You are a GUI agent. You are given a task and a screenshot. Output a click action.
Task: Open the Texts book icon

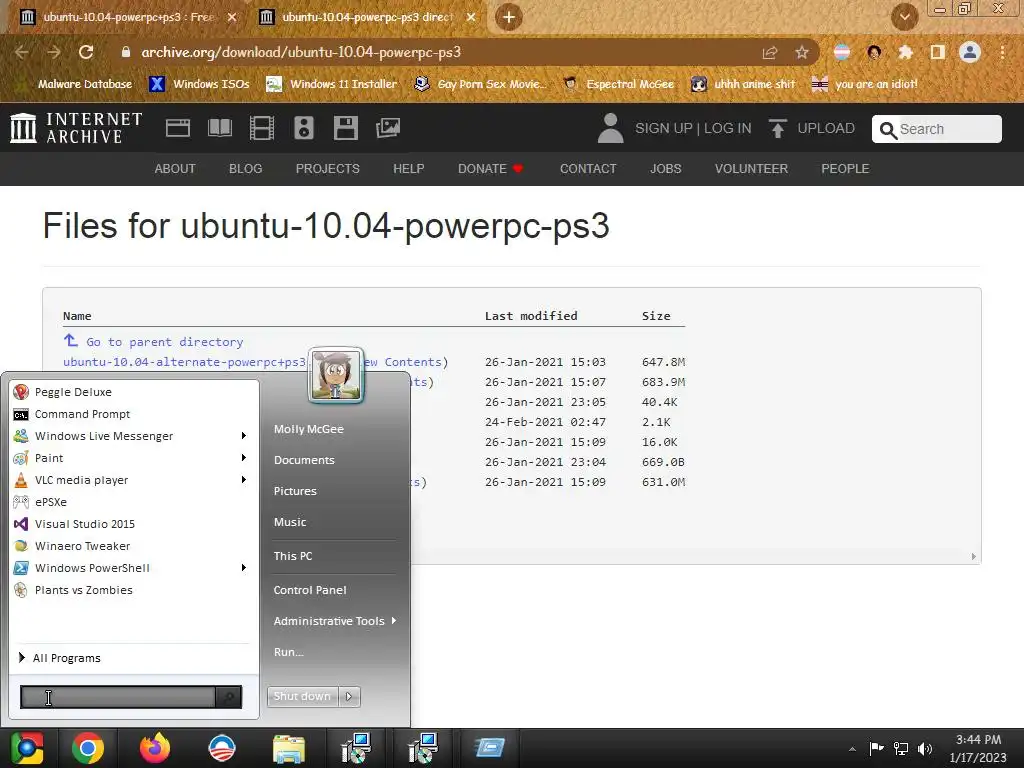pyautogui.click(x=219, y=128)
